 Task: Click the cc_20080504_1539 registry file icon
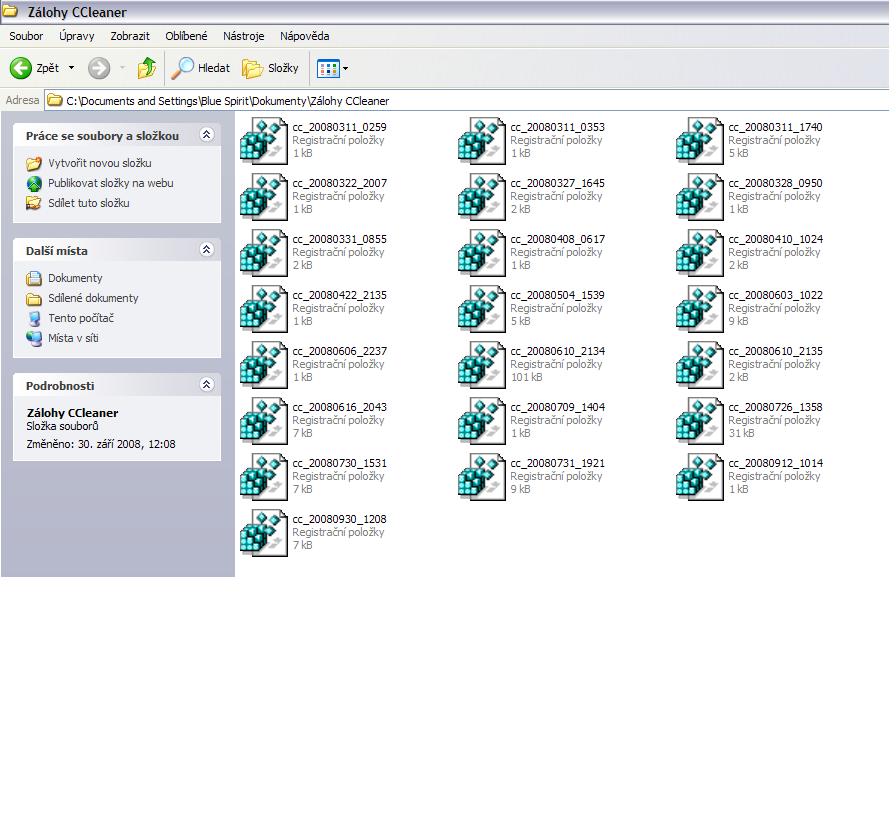click(x=482, y=308)
